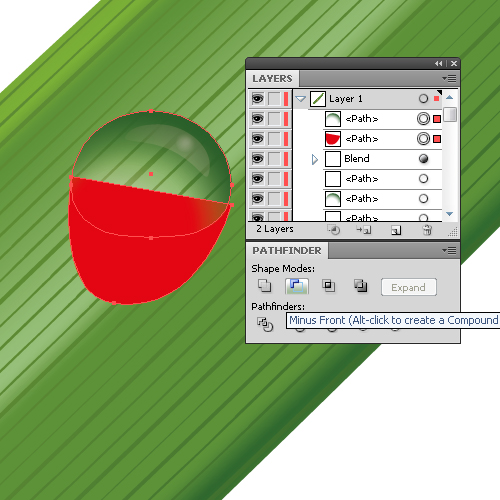The height and width of the screenshot is (500, 500).
Task: Click the Divide pathfinder icon
Action: 265,324
